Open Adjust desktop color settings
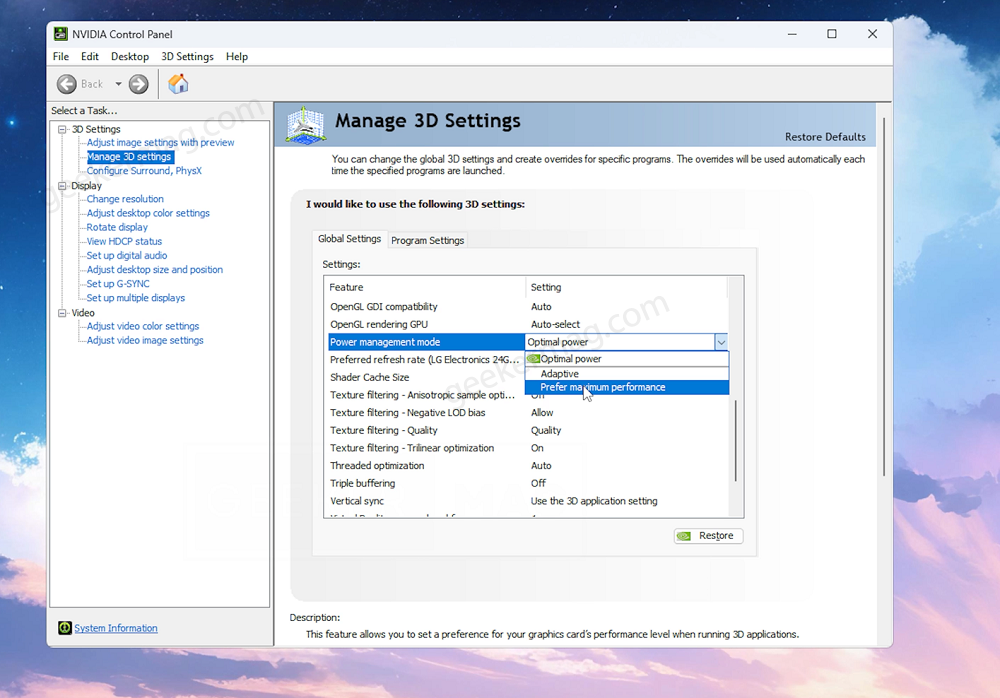This screenshot has height=698, width=1000. tap(148, 213)
